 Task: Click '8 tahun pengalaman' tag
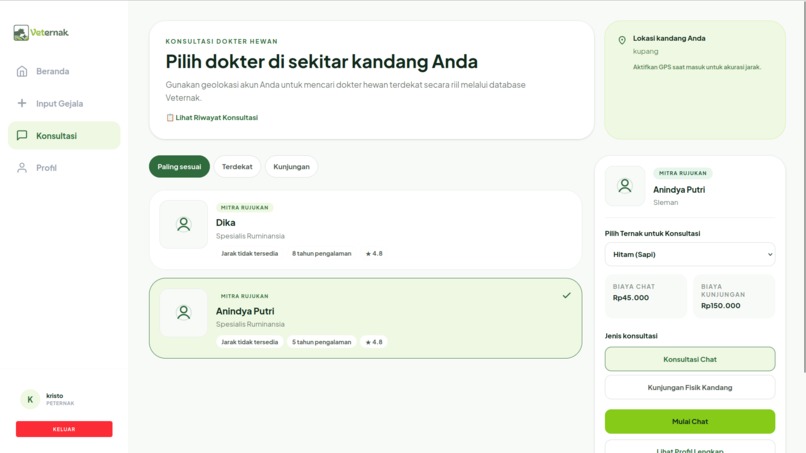click(x=322, y=253)
